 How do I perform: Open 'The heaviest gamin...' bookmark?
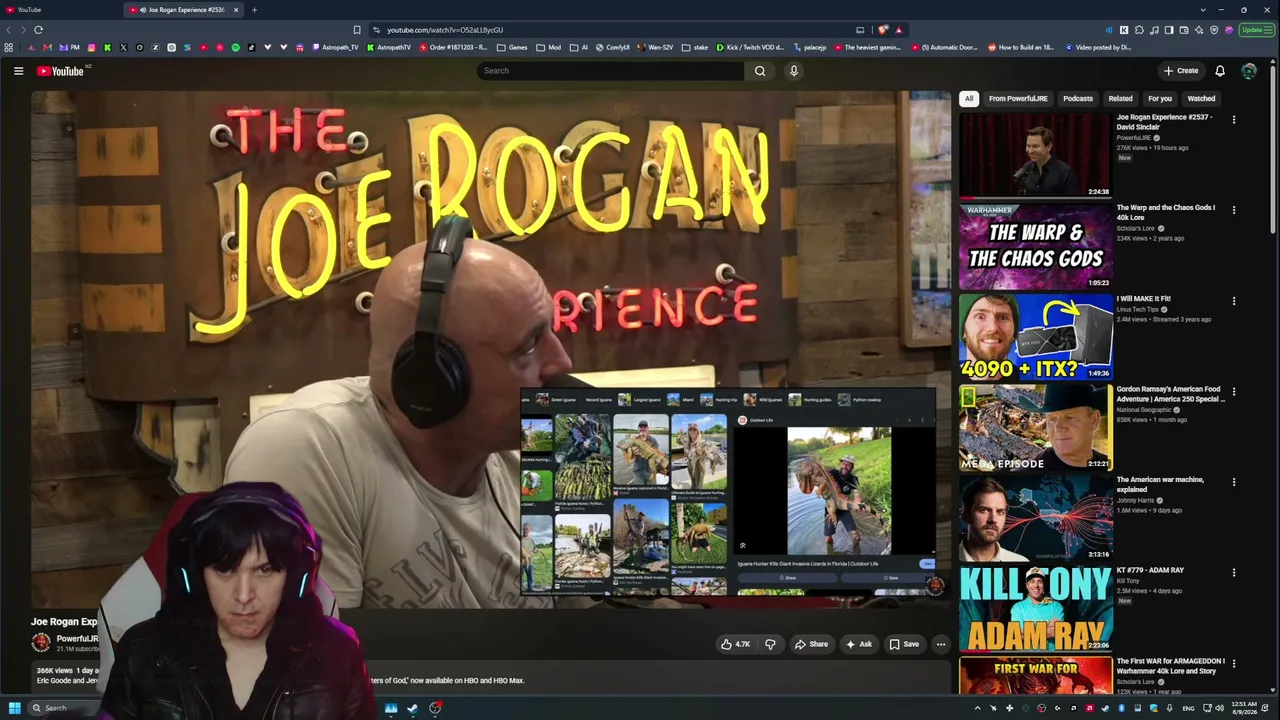868,47
